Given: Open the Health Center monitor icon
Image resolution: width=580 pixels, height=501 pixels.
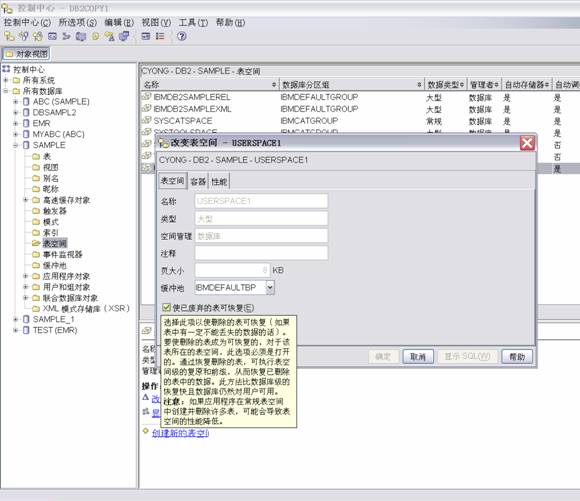Looking at the screenshot, I should pyautogui.click(x=81, y=36).
